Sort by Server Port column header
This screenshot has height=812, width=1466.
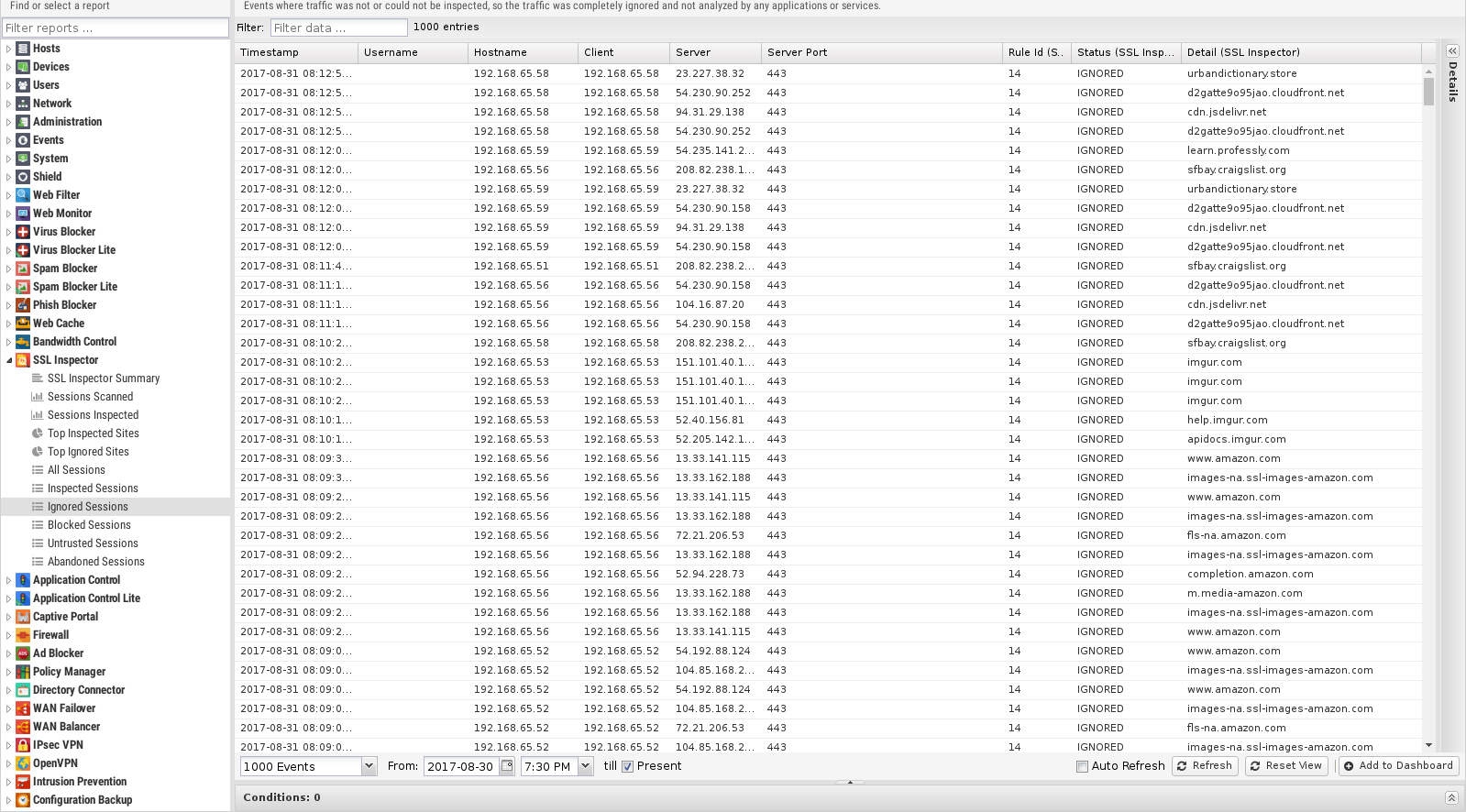tap(881, 52)
